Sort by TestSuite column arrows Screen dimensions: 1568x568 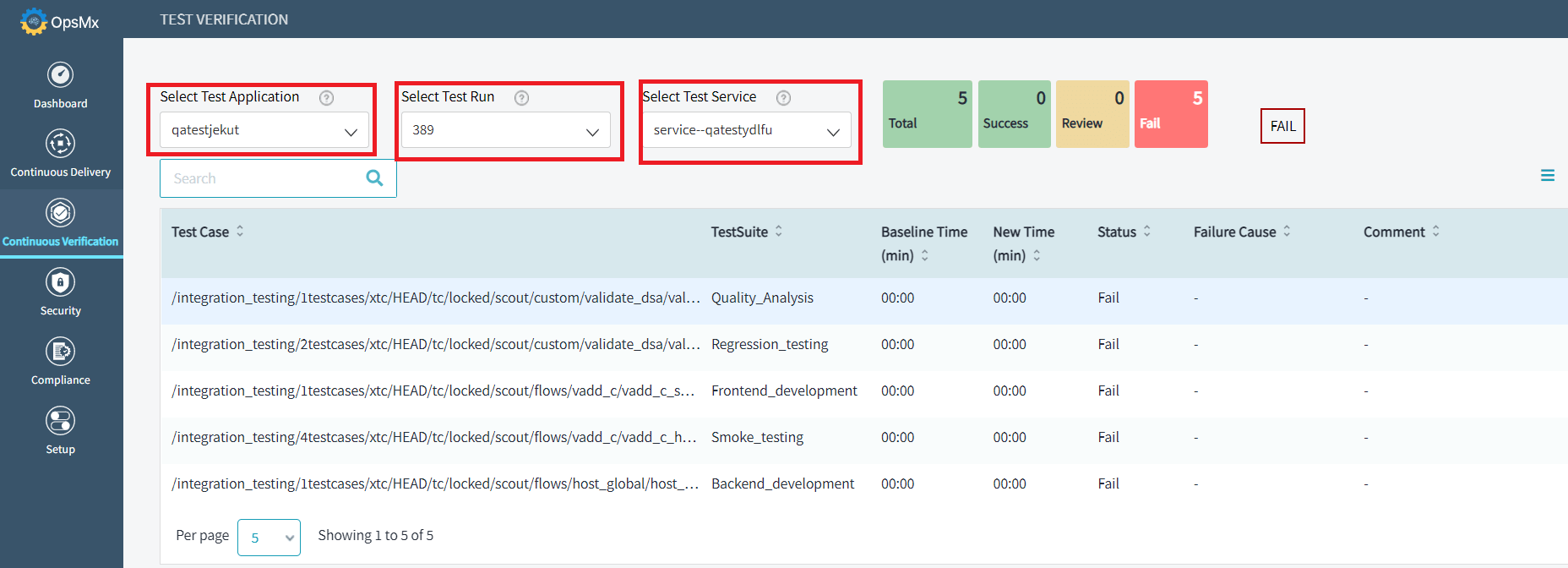[779, 231]
